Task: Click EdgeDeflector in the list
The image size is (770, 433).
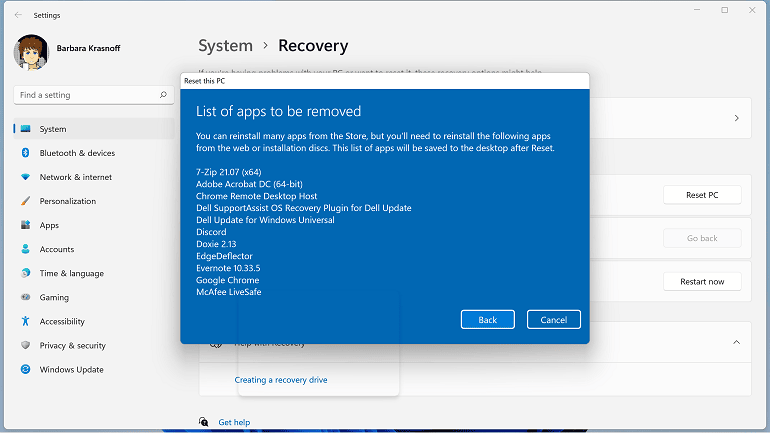Action: pyautogui.click(x=224, y=256)
